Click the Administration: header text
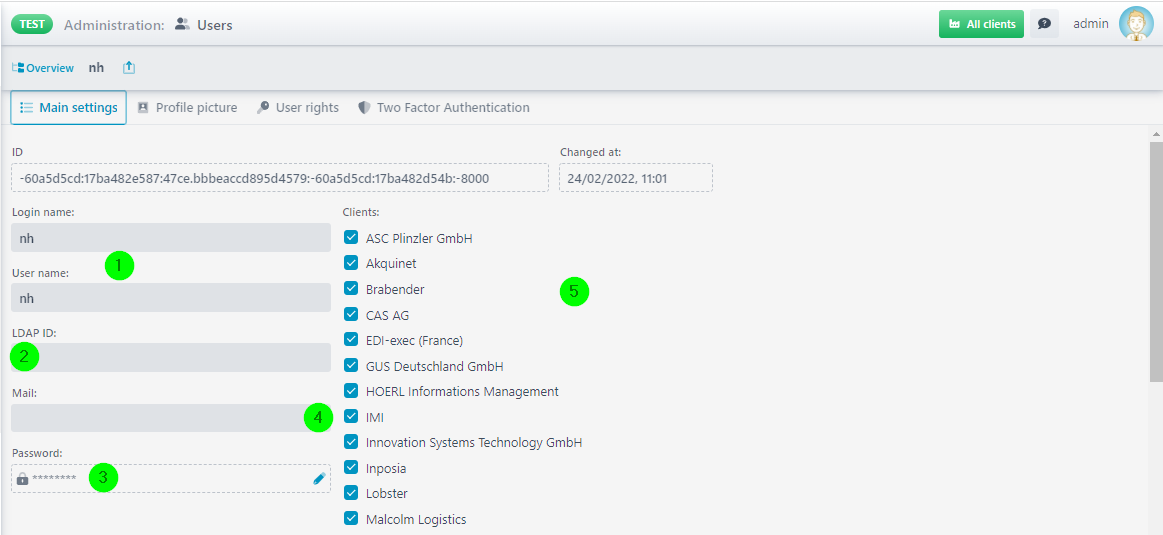This screenshot has height=535, width=1163. [114, 24]
